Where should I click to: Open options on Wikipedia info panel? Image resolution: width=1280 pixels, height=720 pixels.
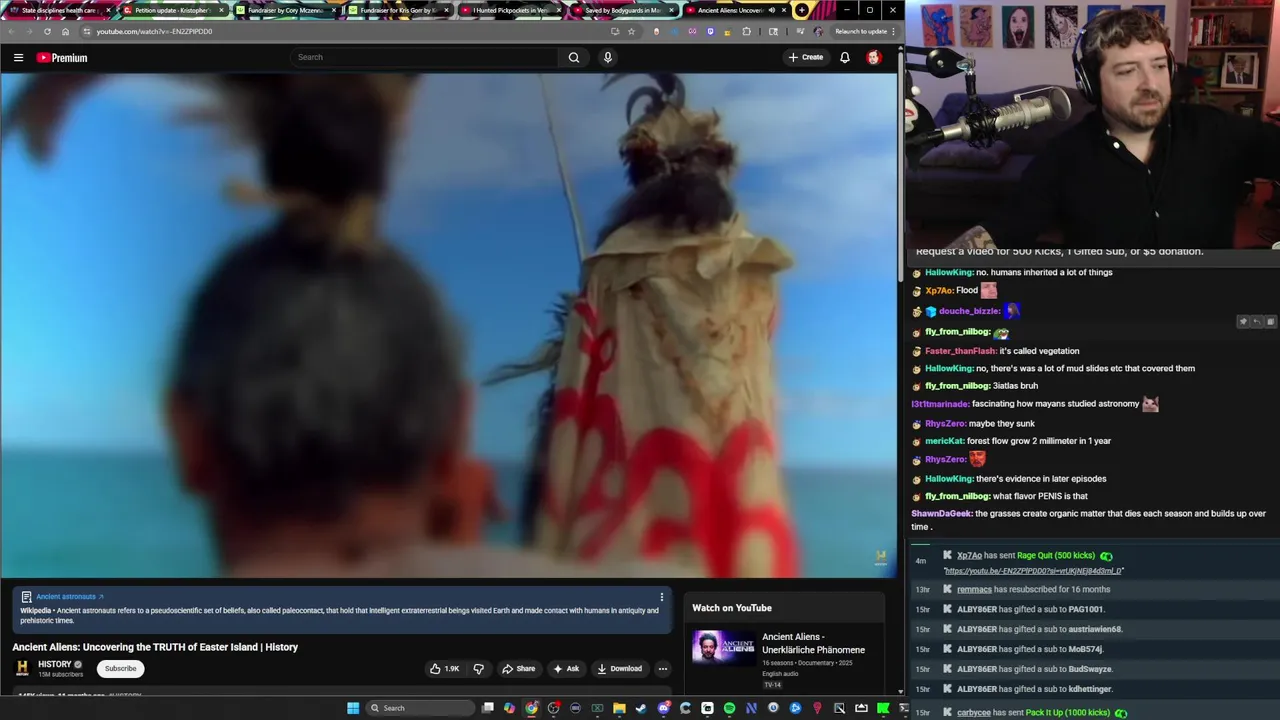661,597
